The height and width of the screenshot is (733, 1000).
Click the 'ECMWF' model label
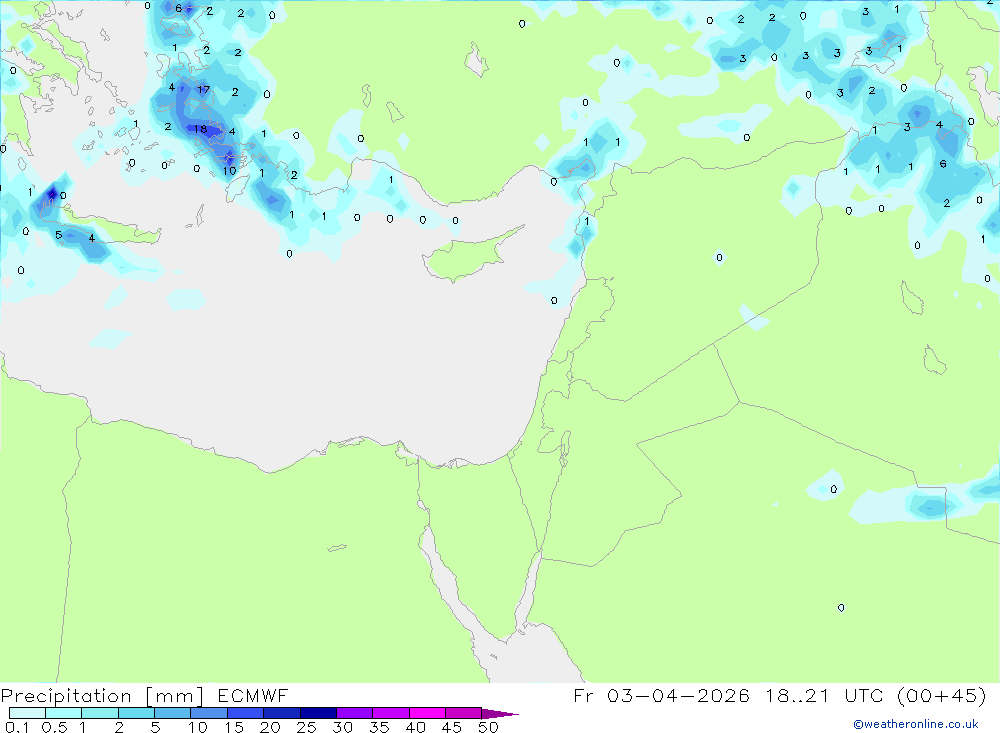[253, 695]
